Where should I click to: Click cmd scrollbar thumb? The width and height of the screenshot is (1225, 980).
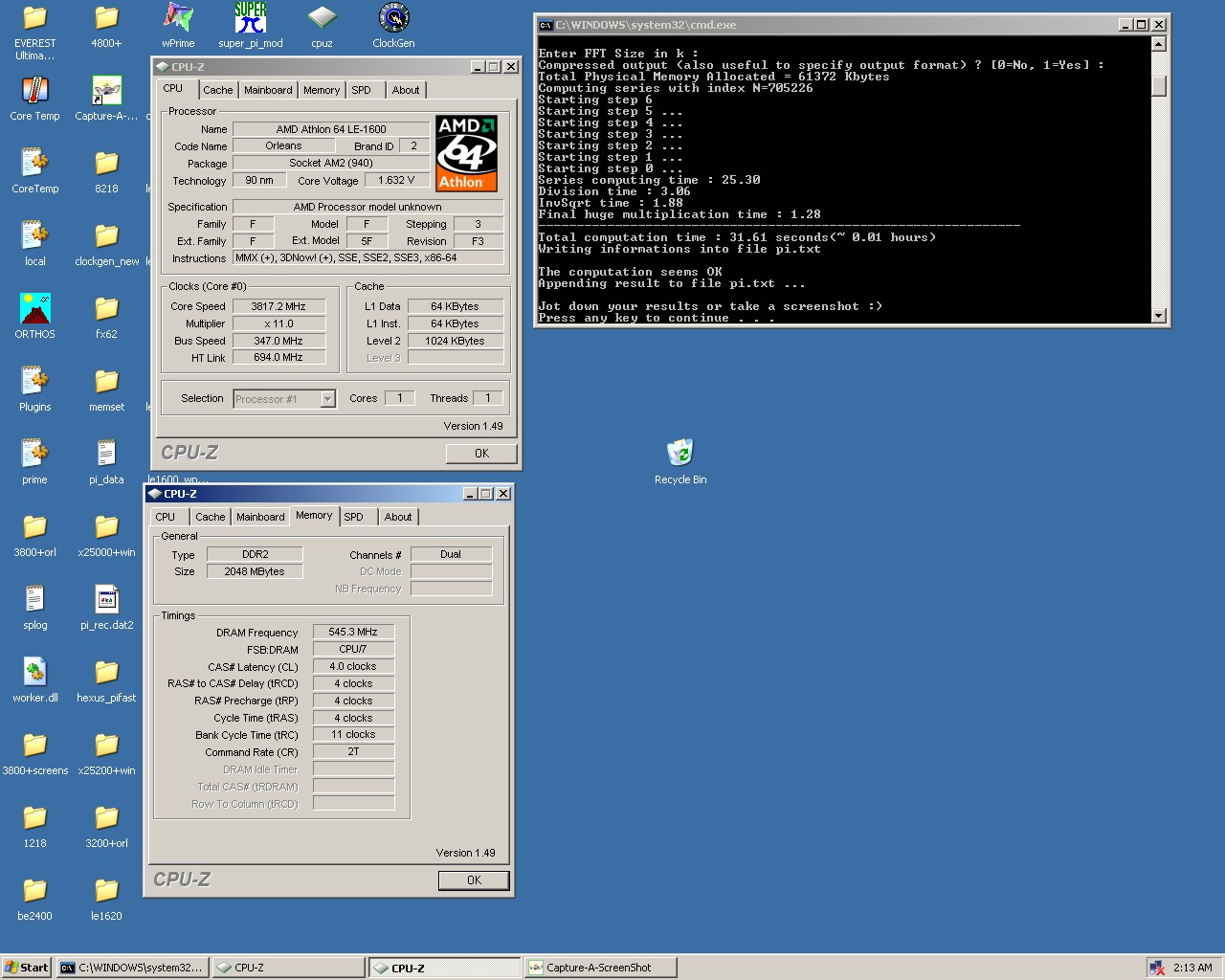click(1158, 86)
